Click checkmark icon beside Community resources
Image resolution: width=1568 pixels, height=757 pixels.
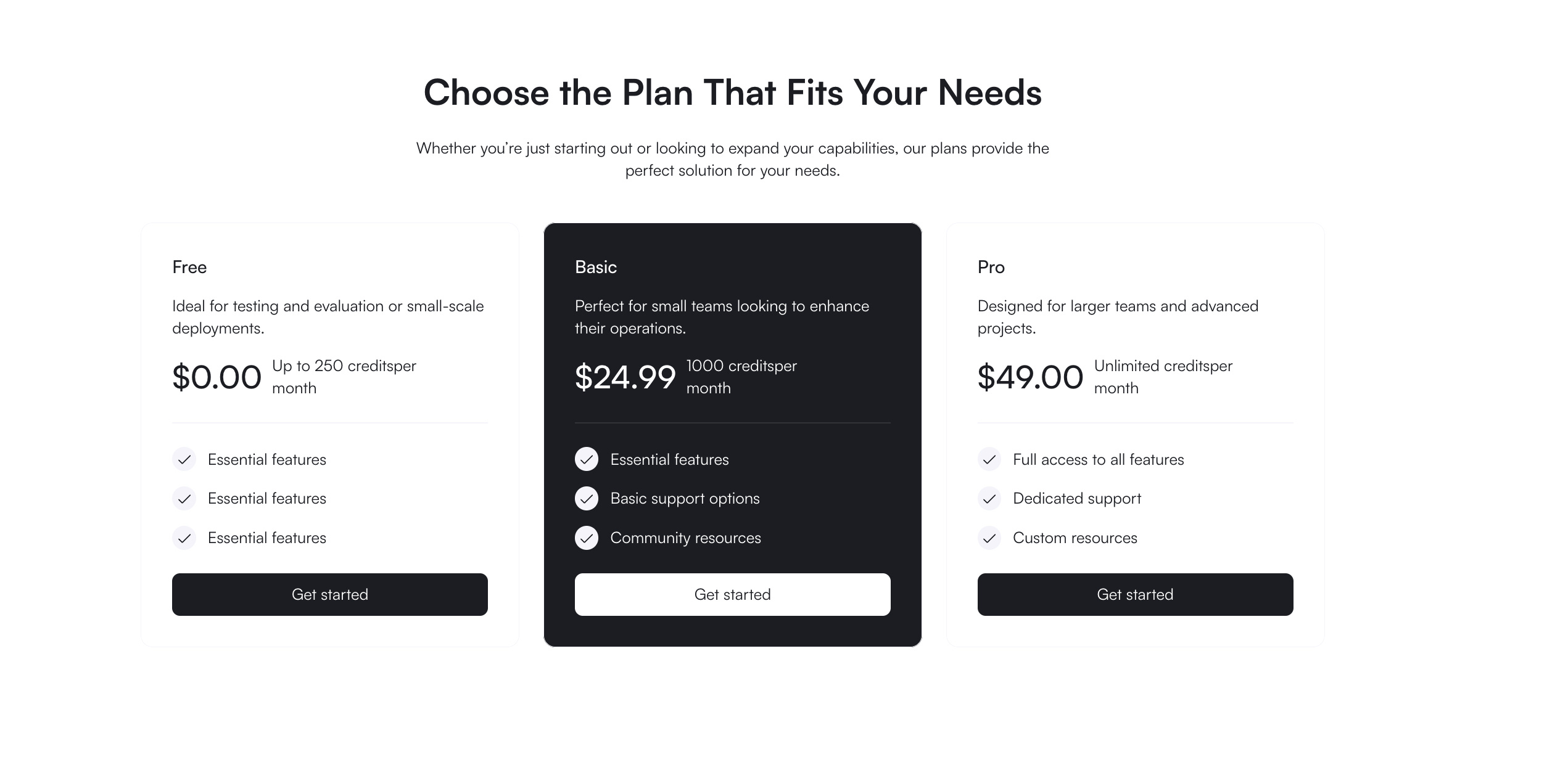tap(586, 538)
